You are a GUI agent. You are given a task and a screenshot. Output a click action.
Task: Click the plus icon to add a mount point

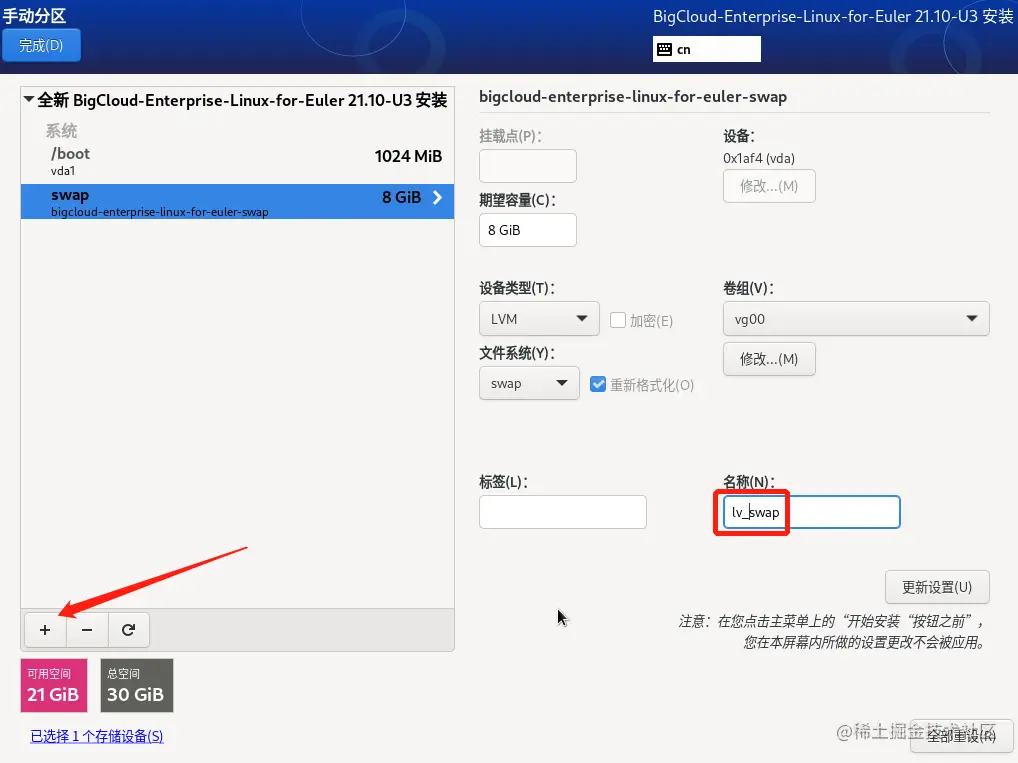pyautogui.click(x=45, y=630)
